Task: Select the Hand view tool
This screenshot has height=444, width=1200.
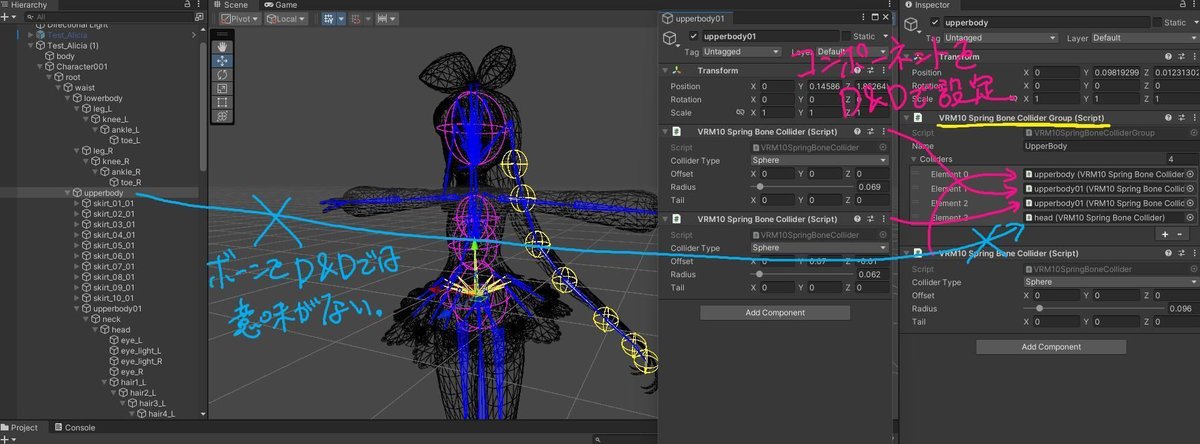Action: (224, 46)
